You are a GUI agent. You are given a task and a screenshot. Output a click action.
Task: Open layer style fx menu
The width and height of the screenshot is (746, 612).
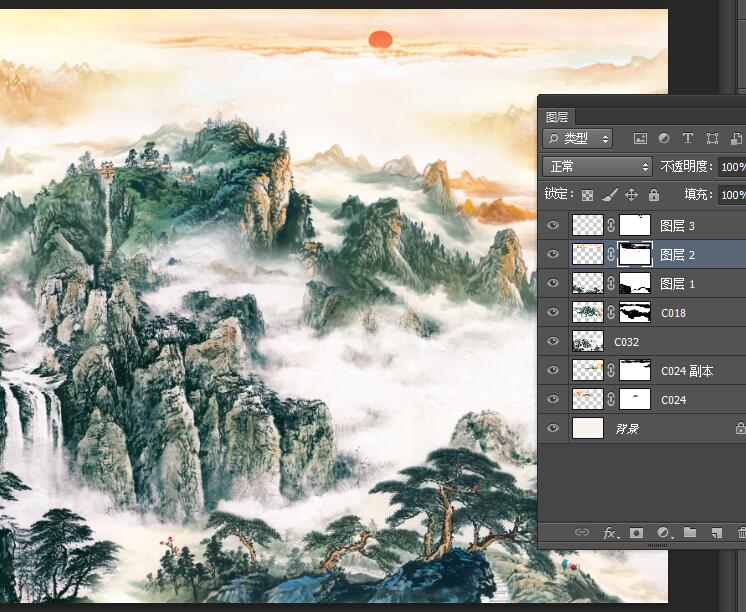click(610, 533)
